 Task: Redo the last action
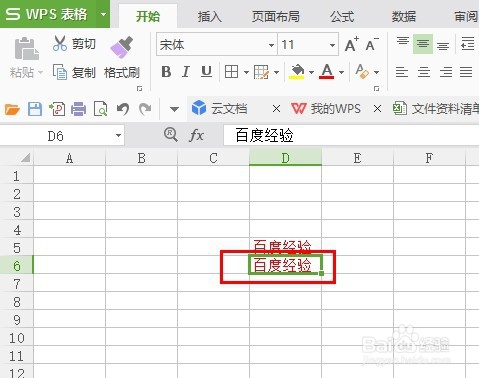point(145,109)
